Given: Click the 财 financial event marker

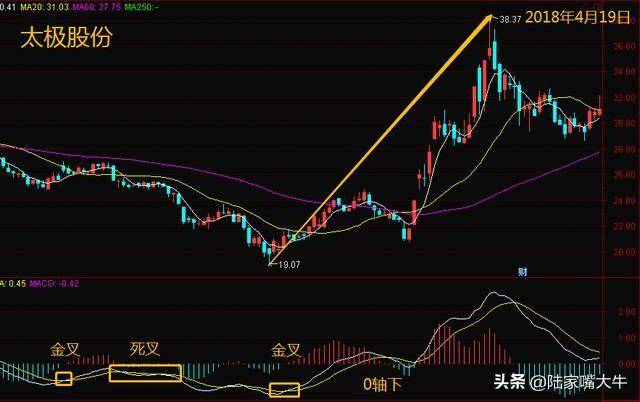Looking at the screenshot, I should click(522, 272).
